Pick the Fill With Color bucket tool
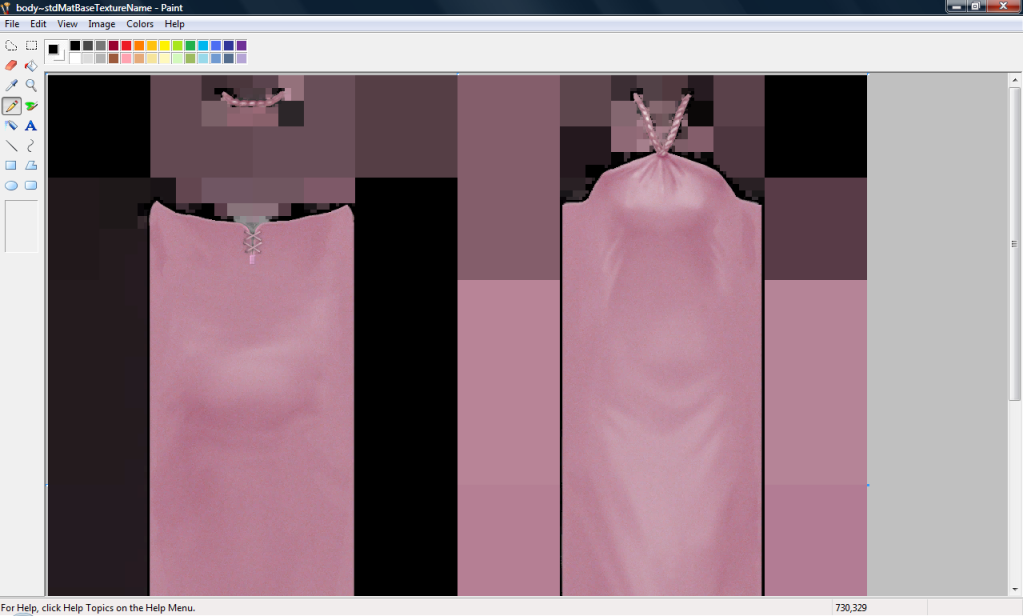Image resolution: width=1023 pixels, height=616 pixels. pos(31,65)
